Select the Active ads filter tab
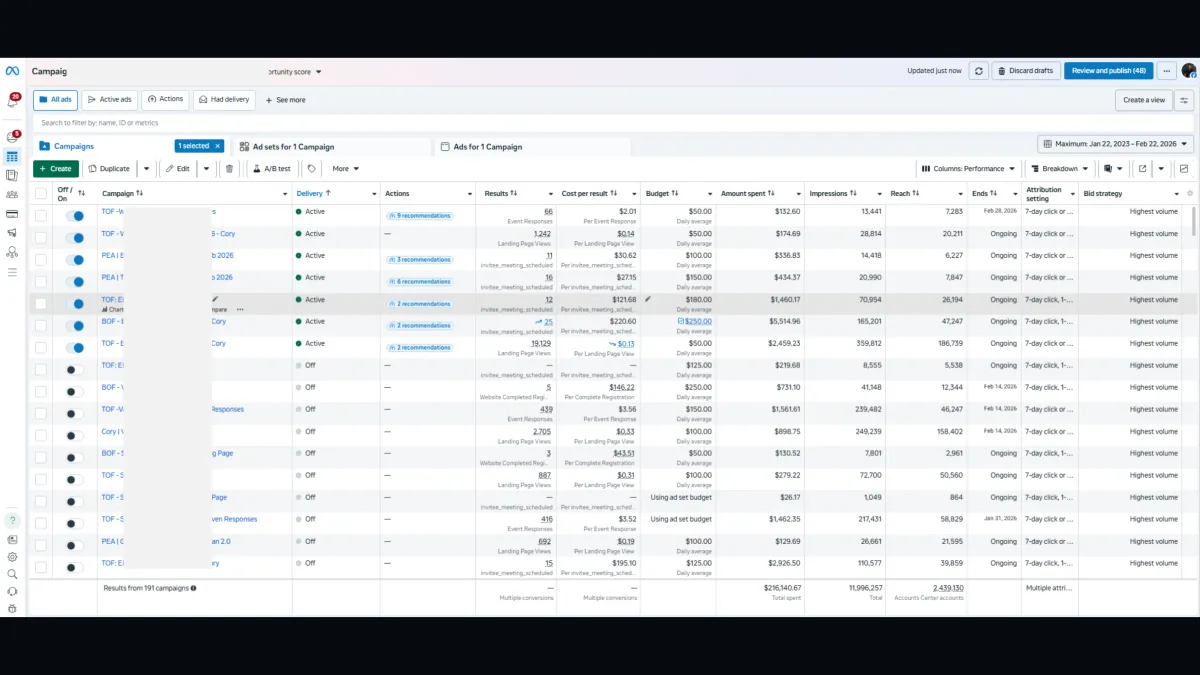Image resolution: width=1200 pixels, height=675 pixels. coord(110,100)
